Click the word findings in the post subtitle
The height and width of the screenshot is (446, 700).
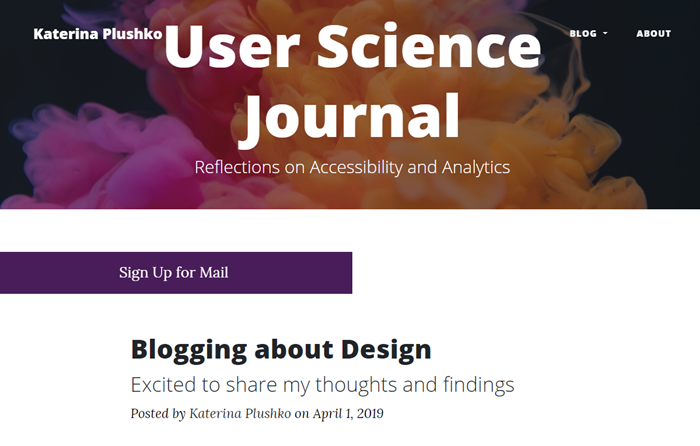tap(479, 385)
